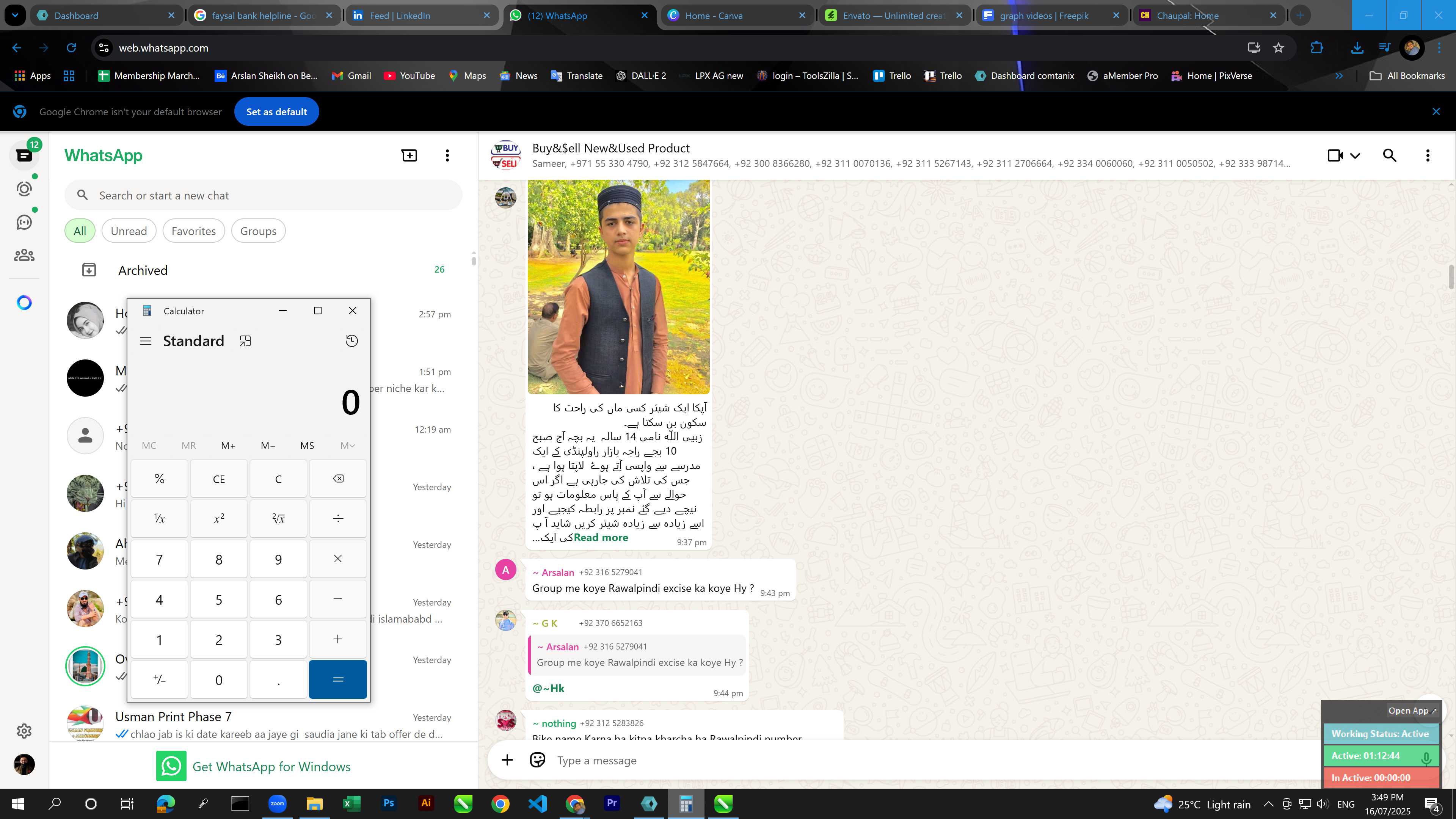Screen dimensions: 1456x819
Task: Toggle Calculator keep on top icon
Action: point(245,341)
